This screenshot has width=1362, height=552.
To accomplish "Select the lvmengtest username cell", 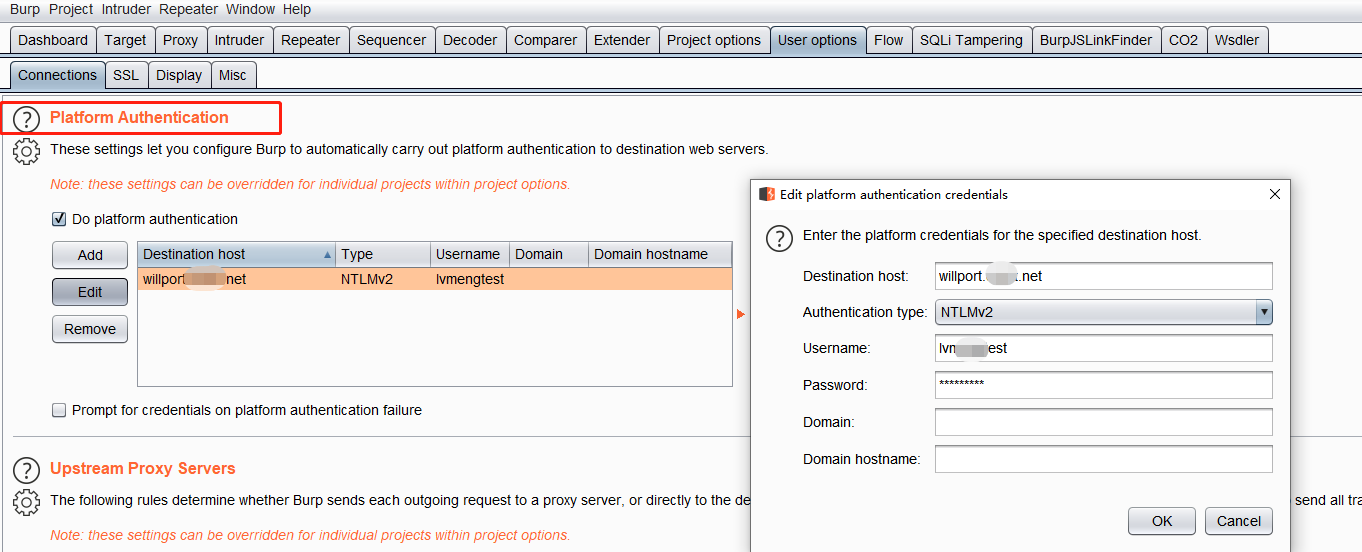I will [x=470, y=279].
